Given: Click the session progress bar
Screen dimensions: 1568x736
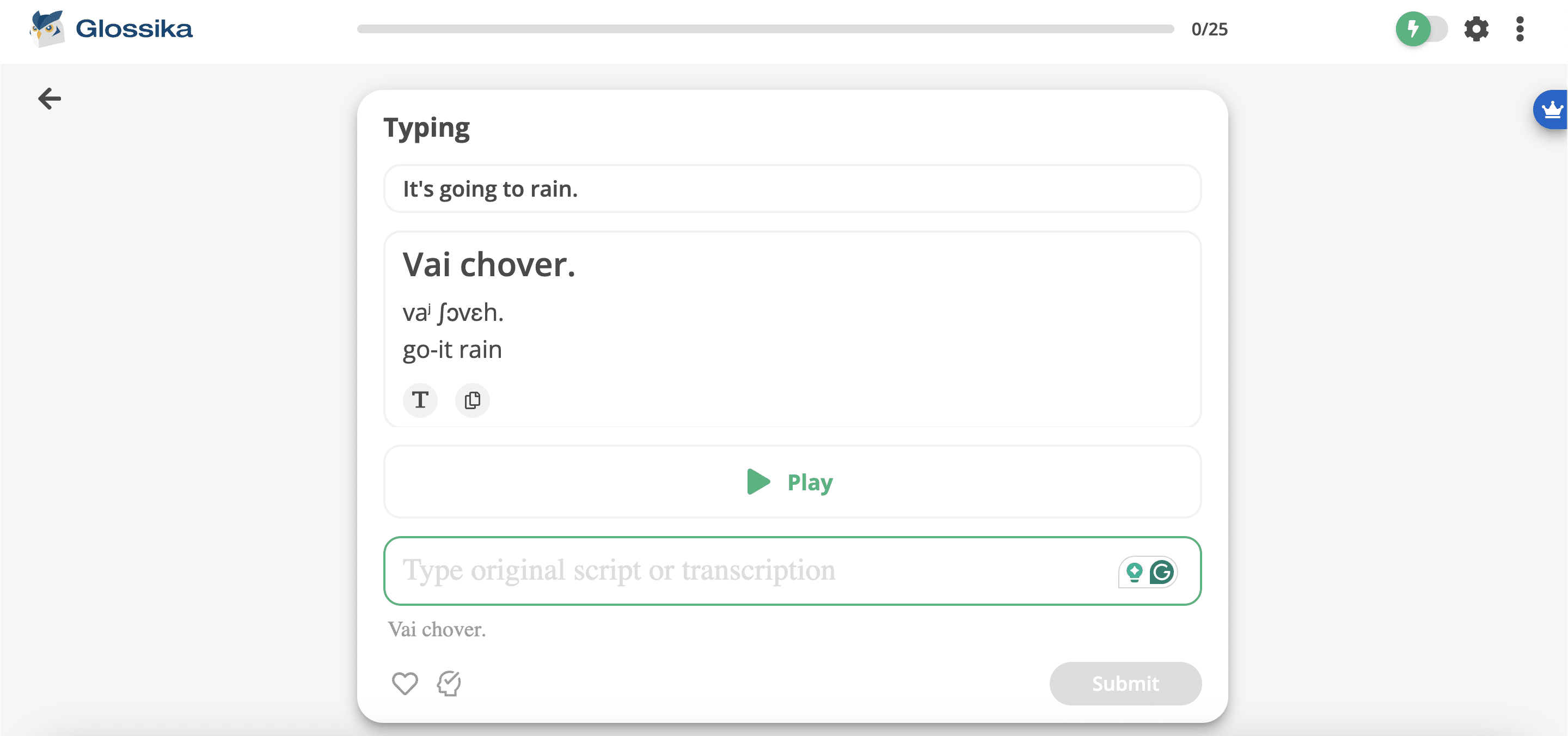Looking at the screenshot, I should click(765, 29).
